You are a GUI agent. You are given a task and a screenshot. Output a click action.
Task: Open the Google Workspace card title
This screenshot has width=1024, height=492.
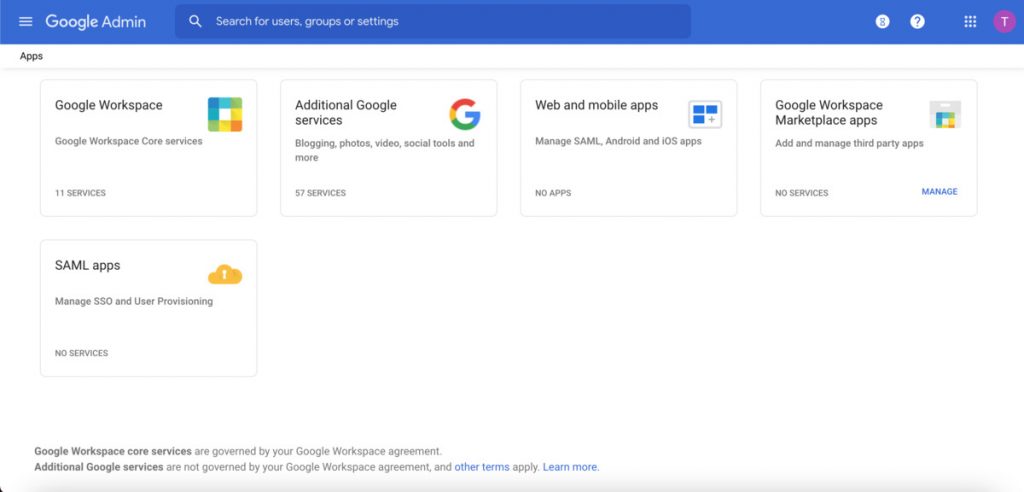click(x=108, y=105)
